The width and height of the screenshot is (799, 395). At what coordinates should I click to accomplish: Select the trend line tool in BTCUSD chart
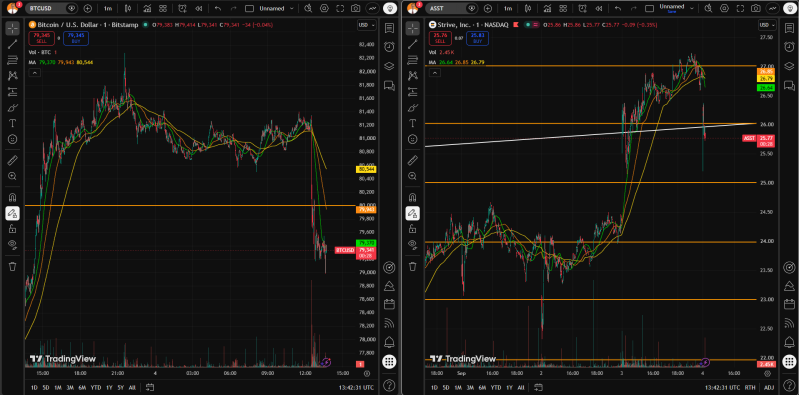click(12, 44)
